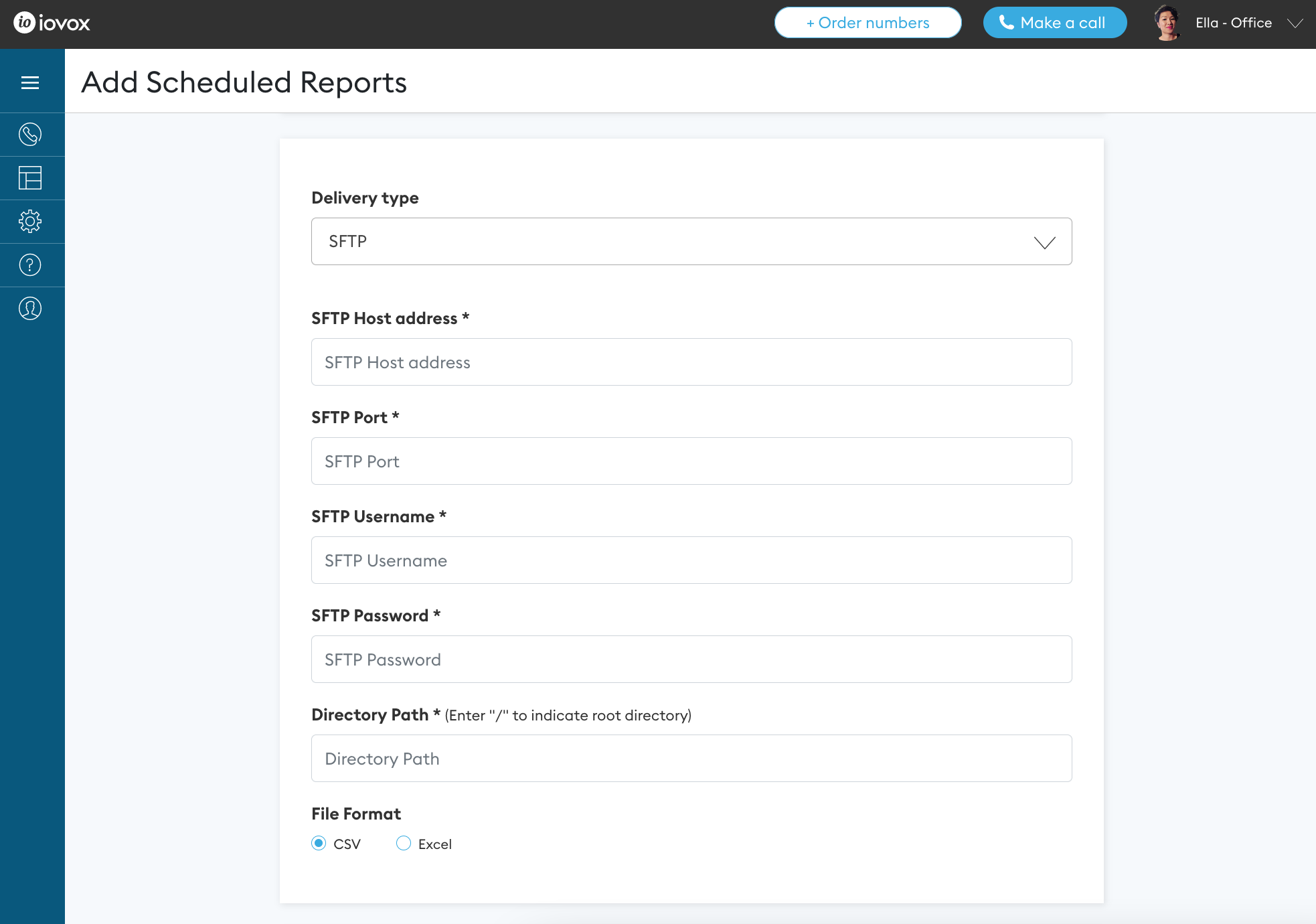
Task: Select Excel file format
Action: point(404,844)
